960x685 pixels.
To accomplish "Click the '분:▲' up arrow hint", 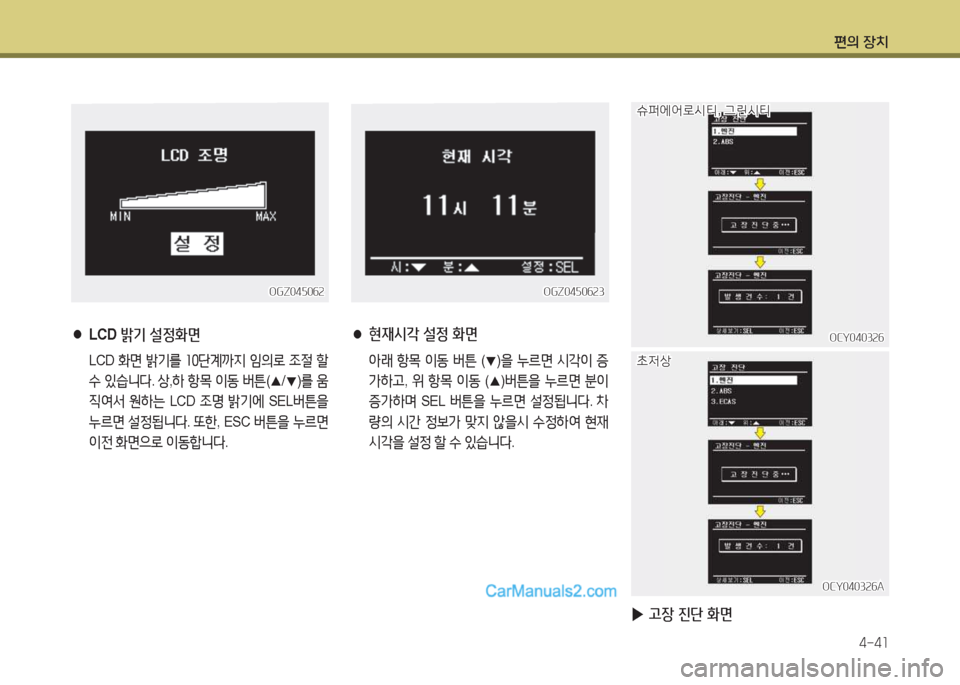I will point(461,267).
